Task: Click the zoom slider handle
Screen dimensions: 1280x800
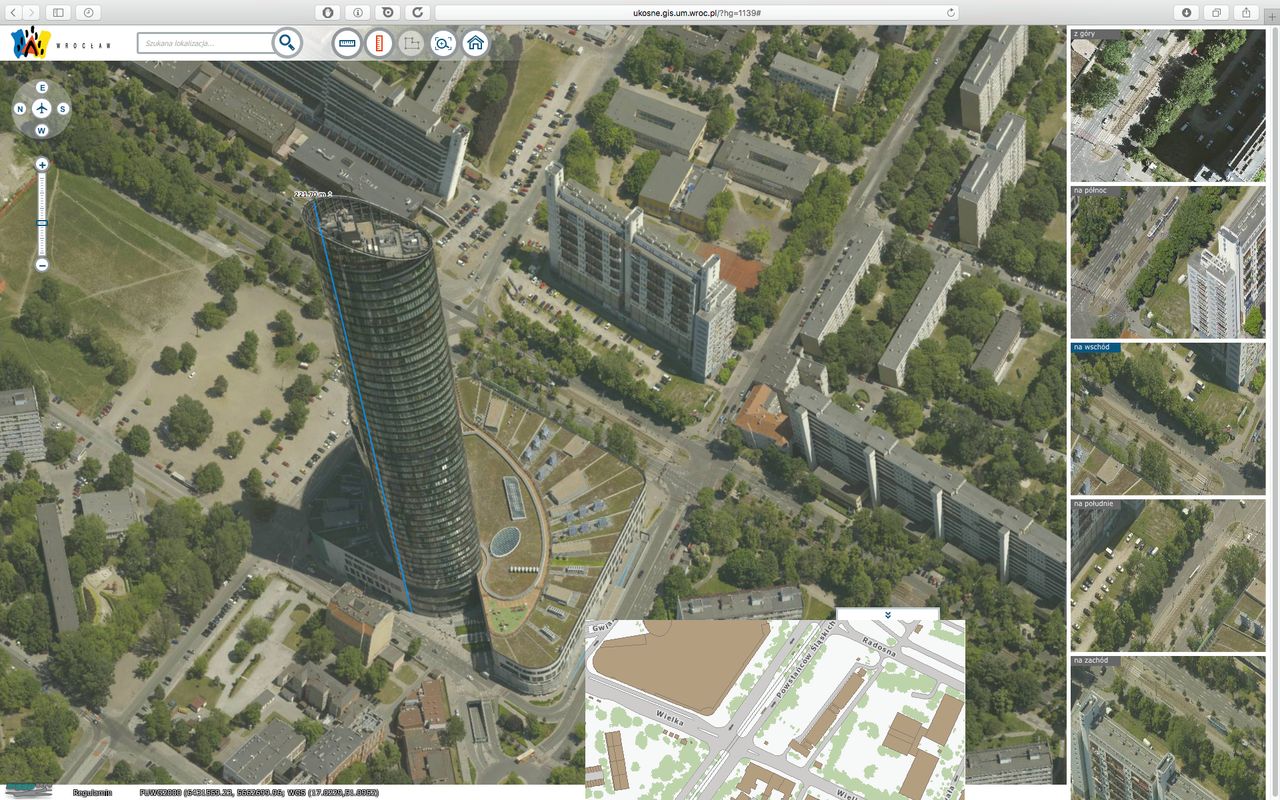Action: [42, 222]
